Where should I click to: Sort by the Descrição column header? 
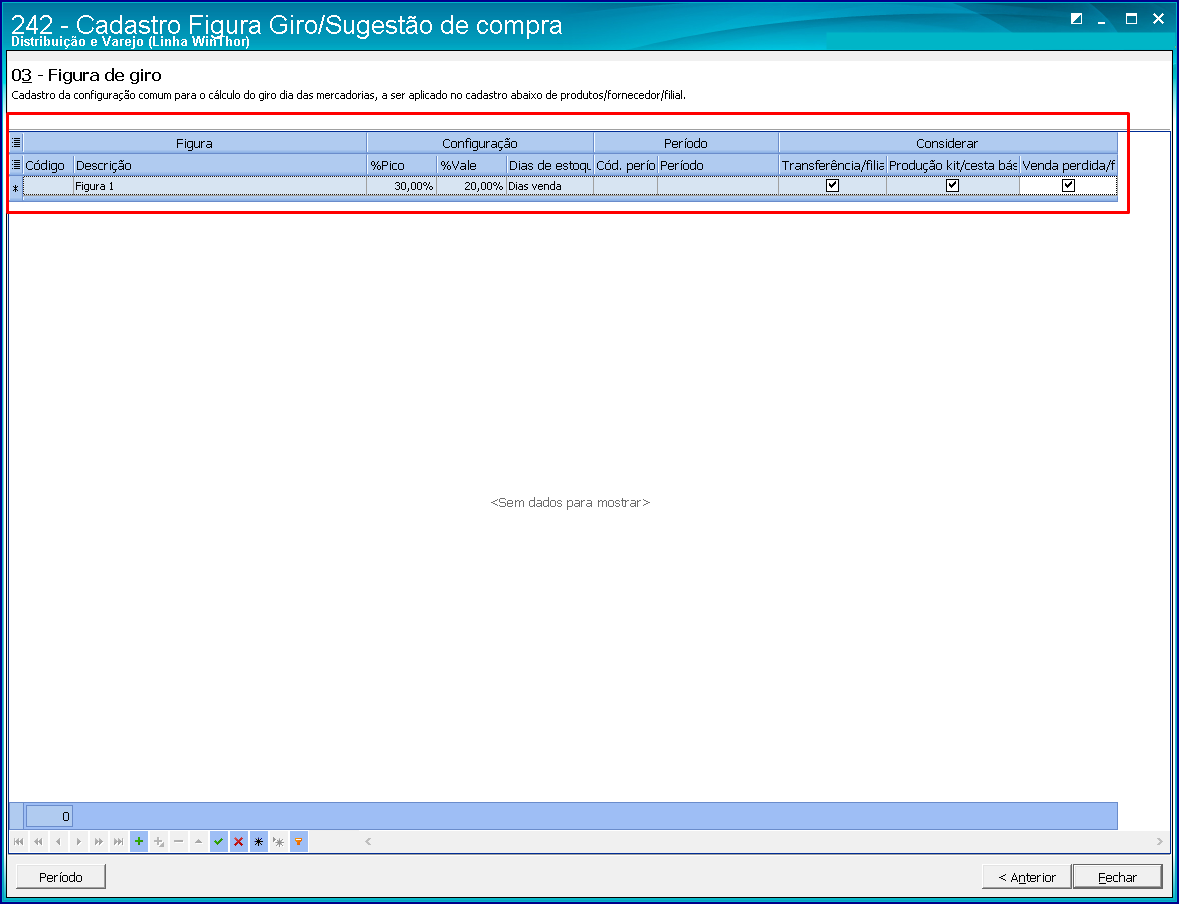(x=220, y=165)
